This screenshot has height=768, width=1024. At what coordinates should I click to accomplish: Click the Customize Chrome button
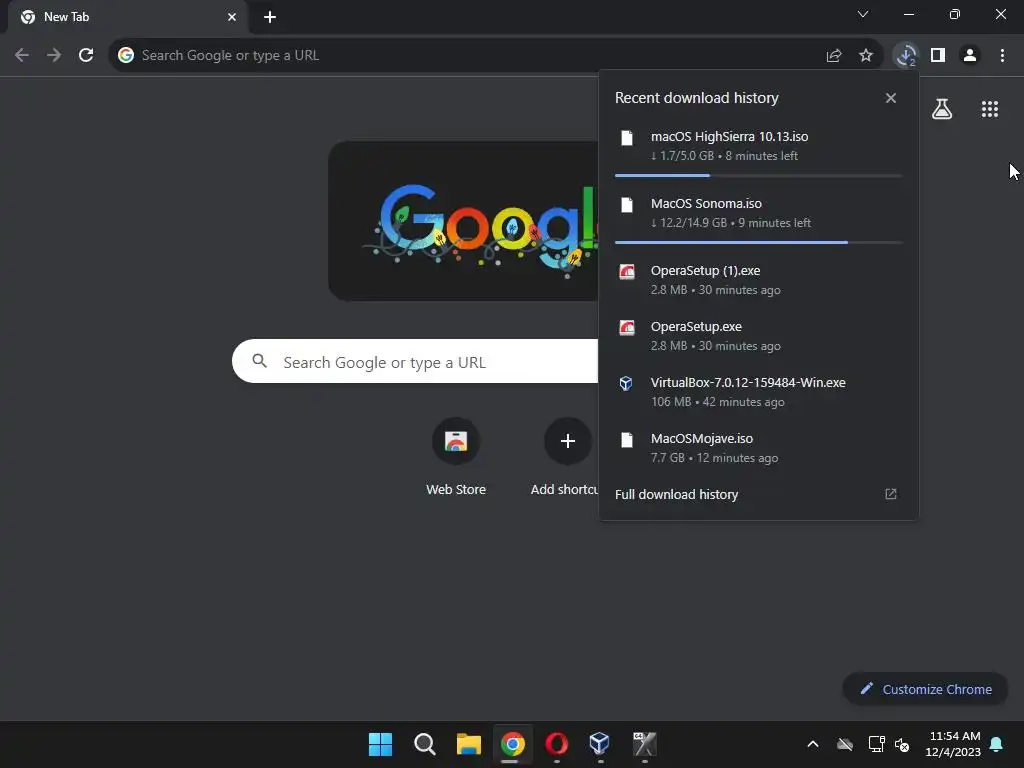(925, 689)
